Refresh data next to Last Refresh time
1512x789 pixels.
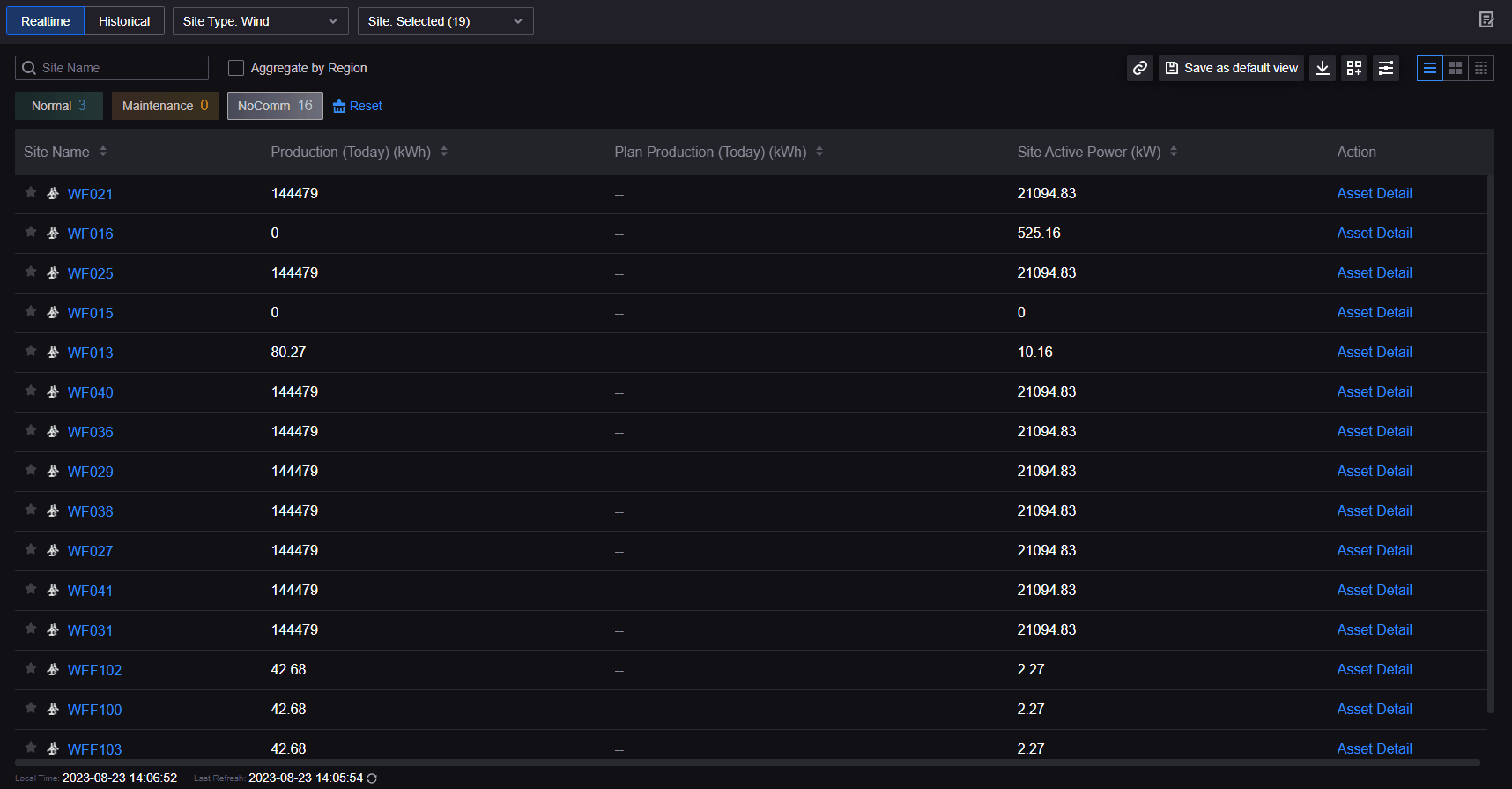click(372, 778)
